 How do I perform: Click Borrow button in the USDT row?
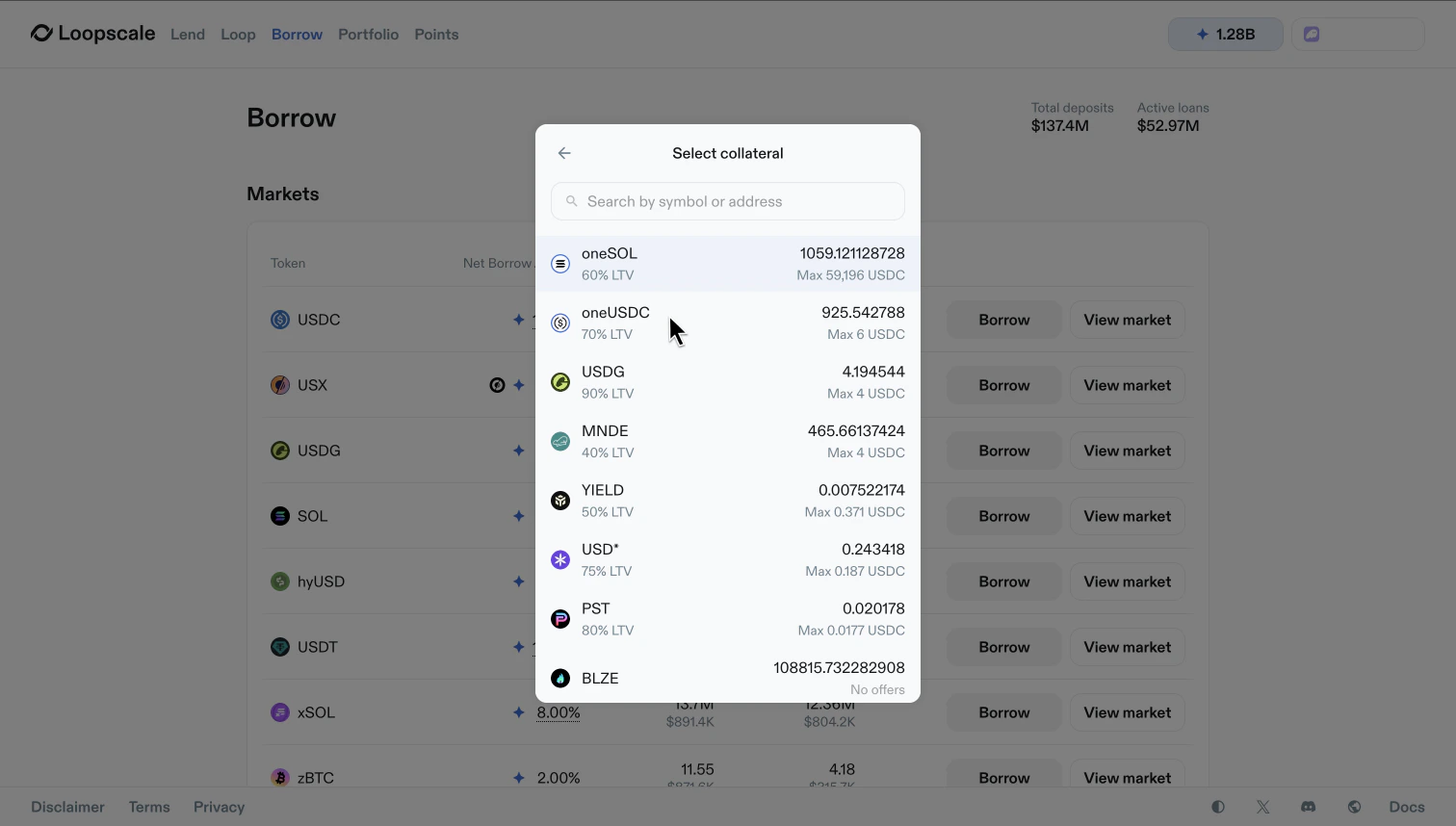(x=1004, y=647)
